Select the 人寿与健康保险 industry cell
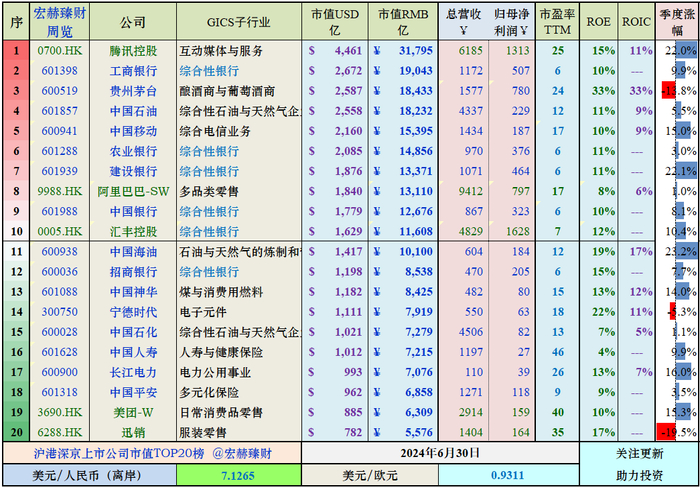 [x=239, y=352]
